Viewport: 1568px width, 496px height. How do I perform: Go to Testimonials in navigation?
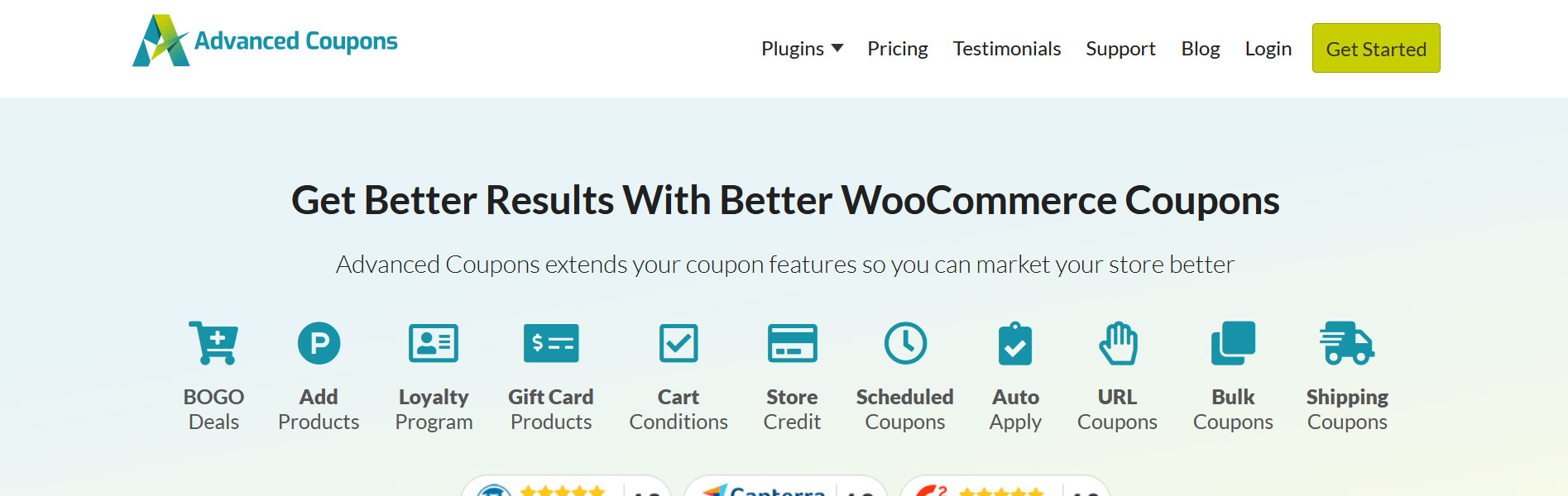tap(1007, 49)
